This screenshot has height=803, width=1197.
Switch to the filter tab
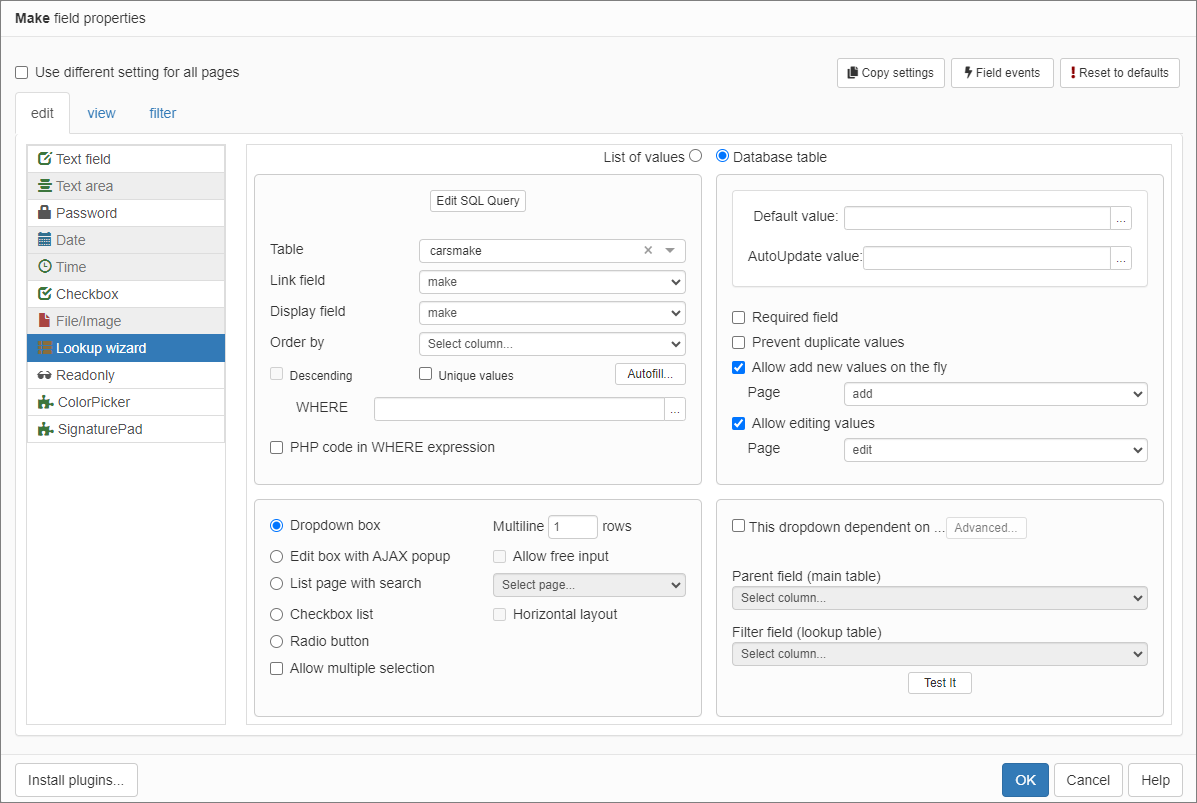click(x=162, y=113)
